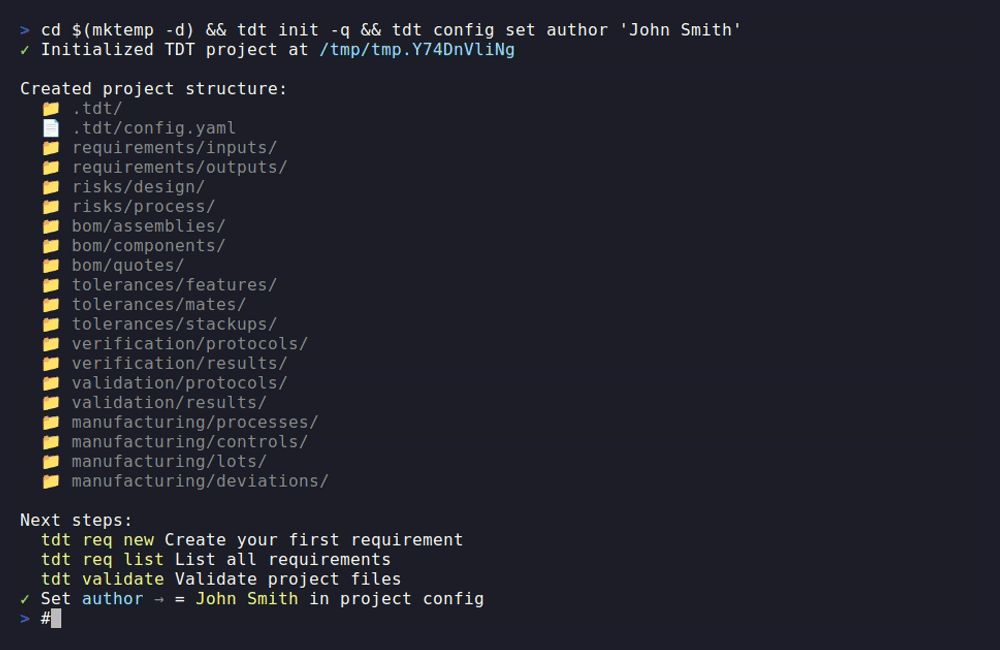Click the 'tdt validate' command text
This screenshot has height=650, width=1000.
(102, 579)
